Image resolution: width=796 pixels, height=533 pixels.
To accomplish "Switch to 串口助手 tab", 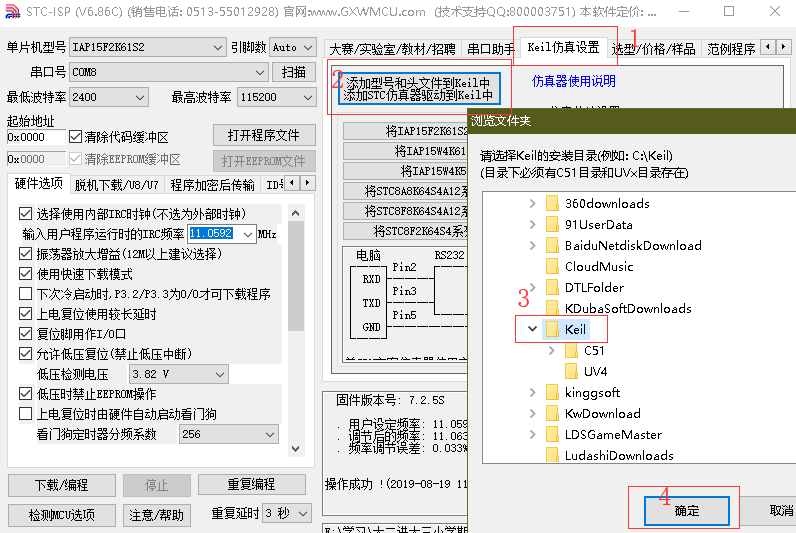I will 490,49.
